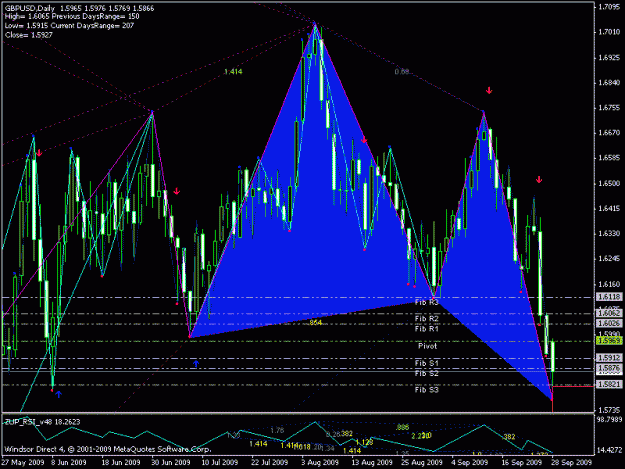
Task: Select the 'High= 1.6065 Previous DaysRange= 150' line
Action: 72,17
